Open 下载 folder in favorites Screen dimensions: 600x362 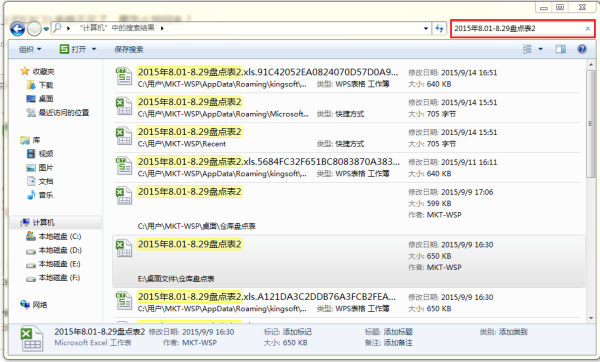[x=40, y=85]
